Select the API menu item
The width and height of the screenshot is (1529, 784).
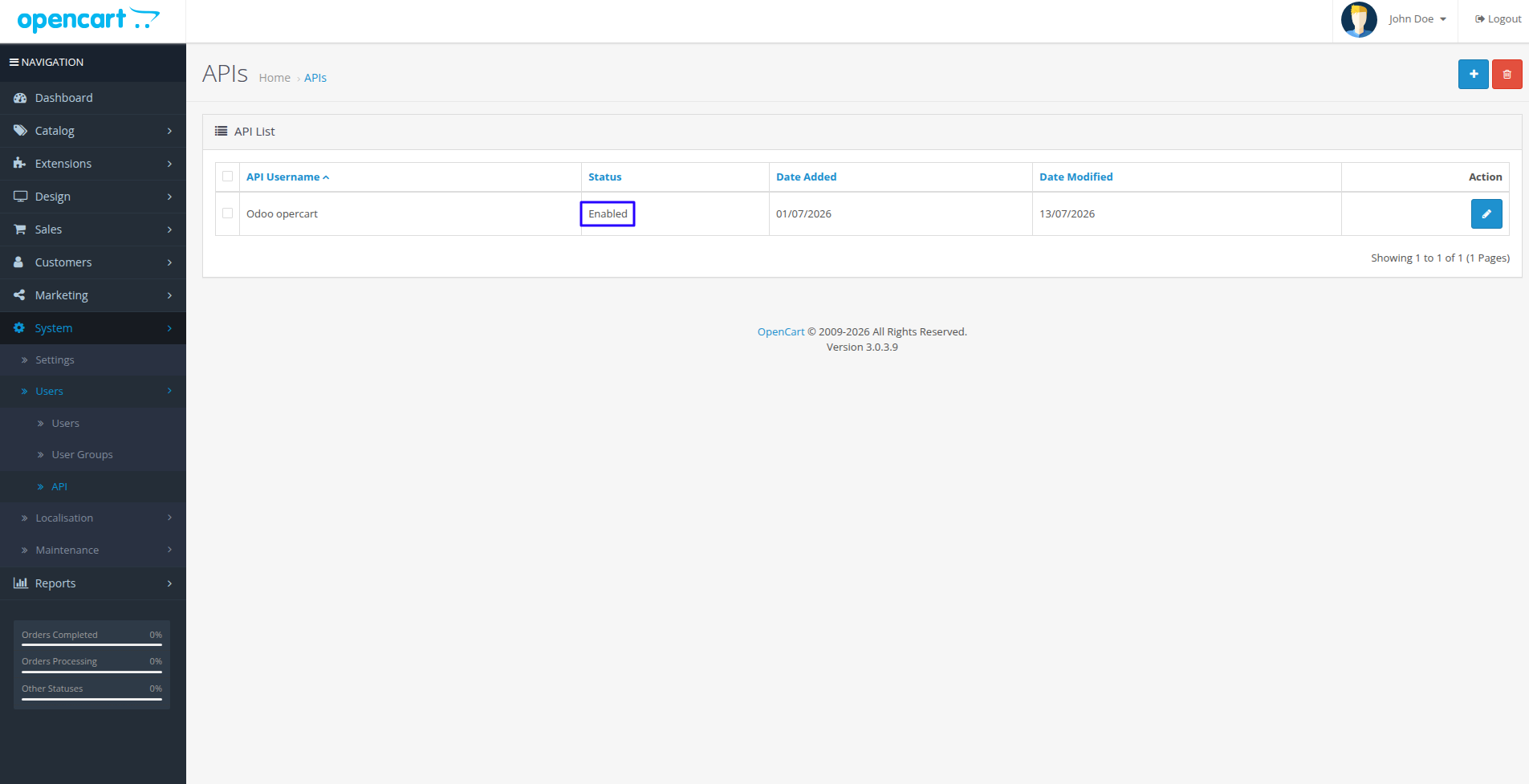[x=93, y=487]
